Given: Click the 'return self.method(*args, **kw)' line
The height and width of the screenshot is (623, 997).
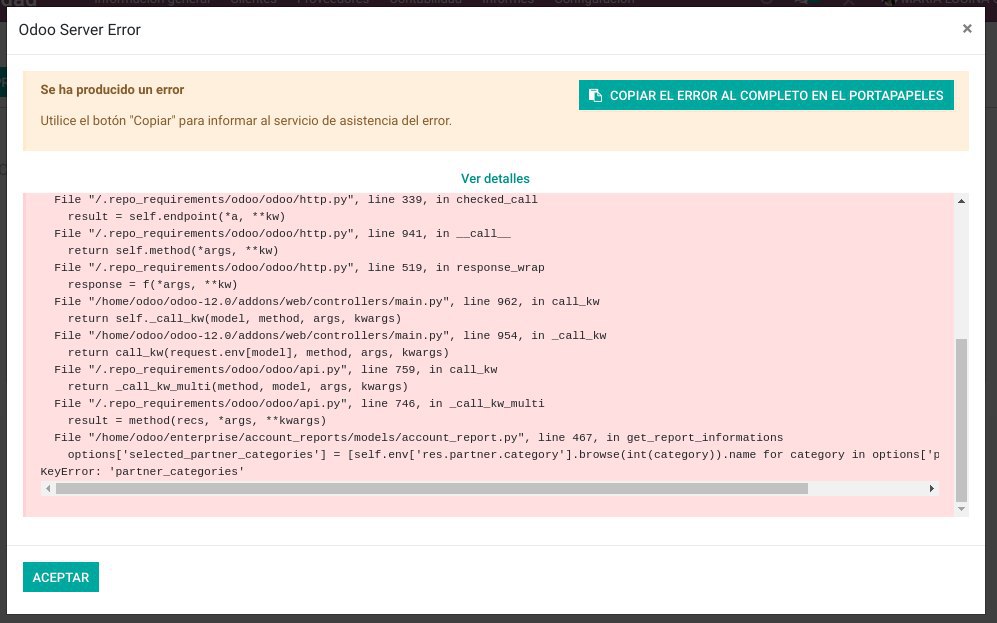Looking at the screenshot, I should pyautogui.click(x=173, y=250).
